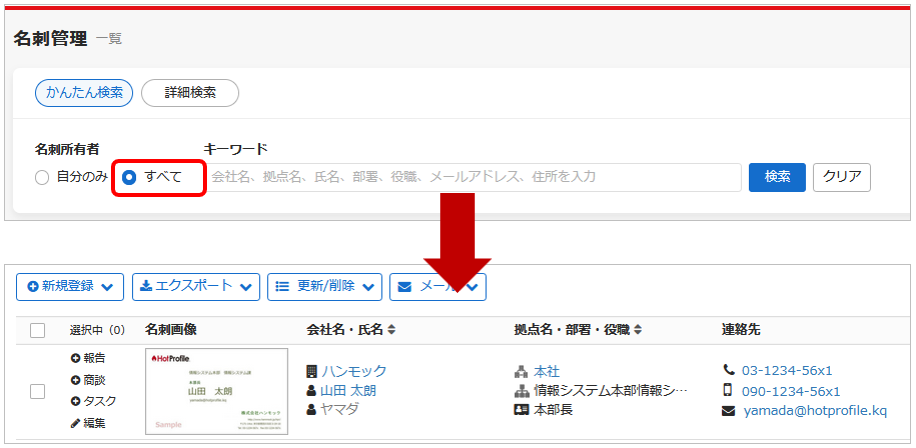Image resolution: width=916 pixels, height=448 pixels.
Task: Select the 自分のみ radio button
Action: pos(42,177)
